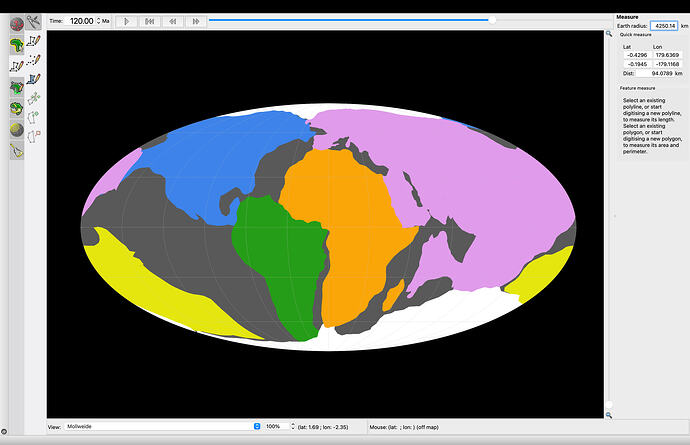Open the Pole Manipulation workflow icon
690x445 pixels.
click(17, 108)
